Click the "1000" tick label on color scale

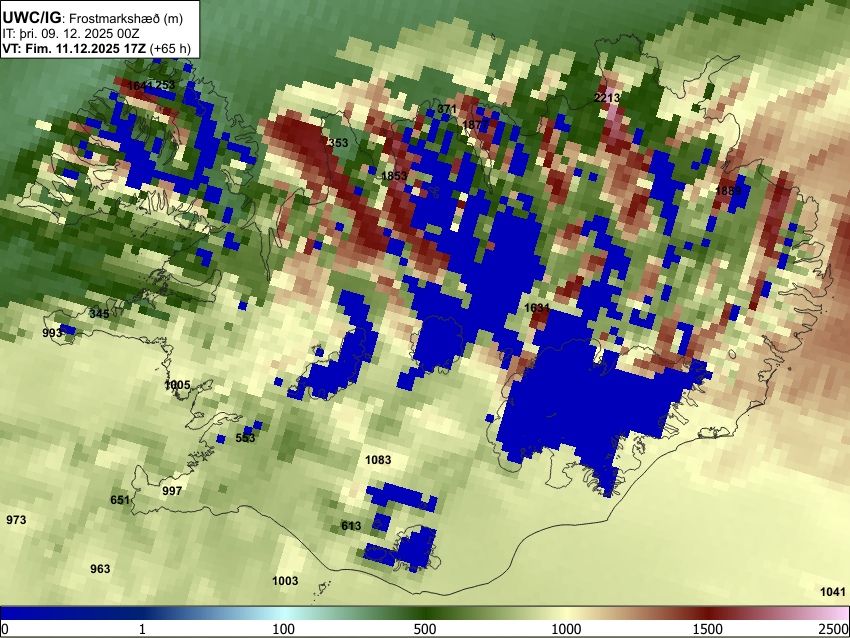(x=566, y=629)
